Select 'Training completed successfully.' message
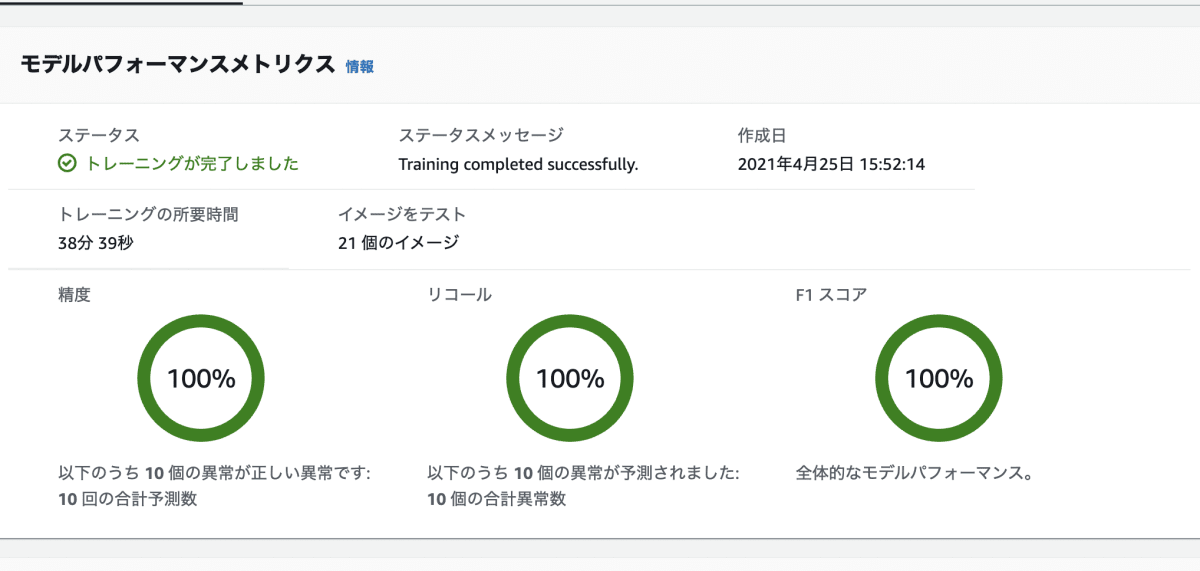 pos(518,164)
